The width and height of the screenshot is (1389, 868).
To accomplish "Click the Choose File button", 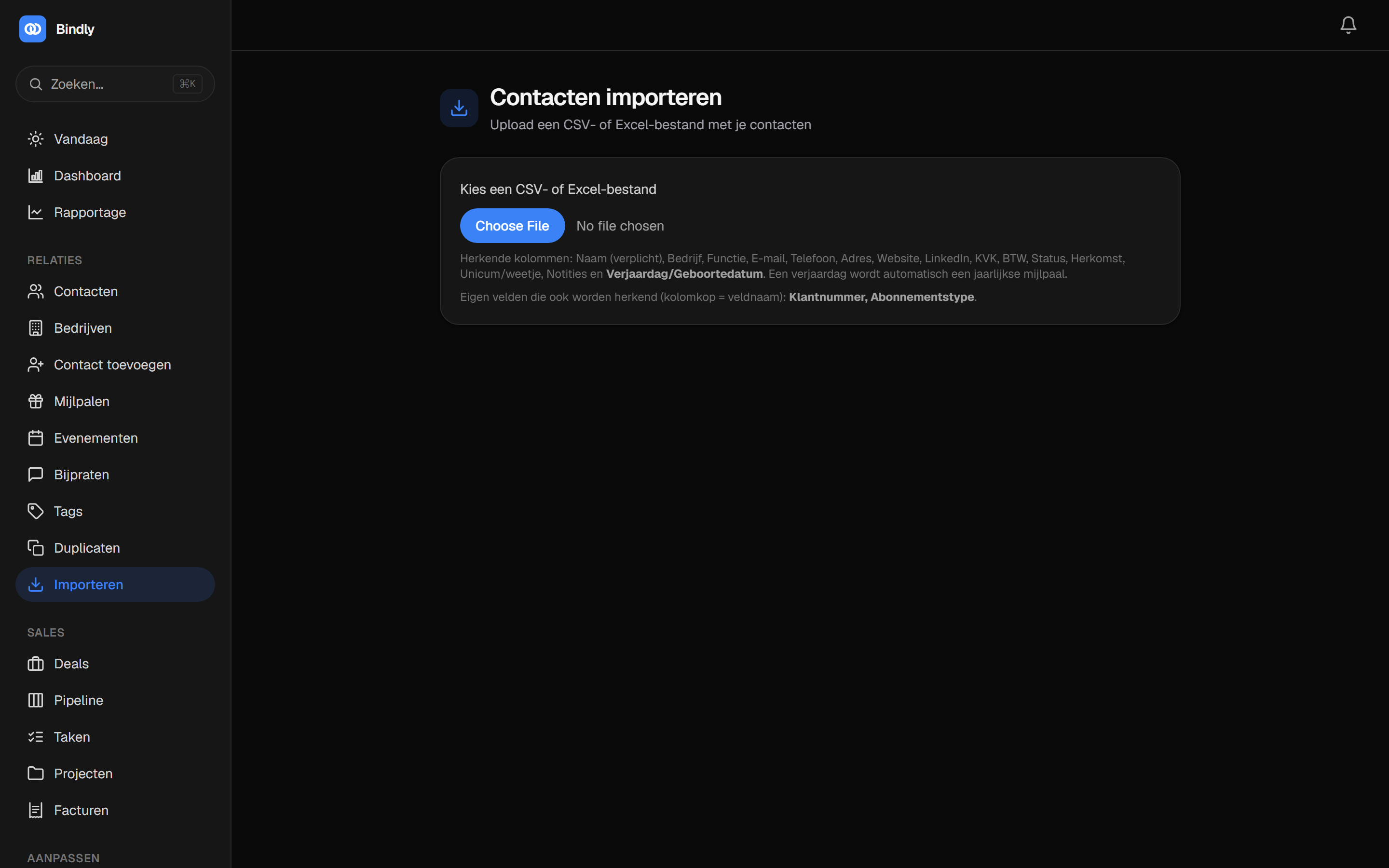I will tap(512, 226).
